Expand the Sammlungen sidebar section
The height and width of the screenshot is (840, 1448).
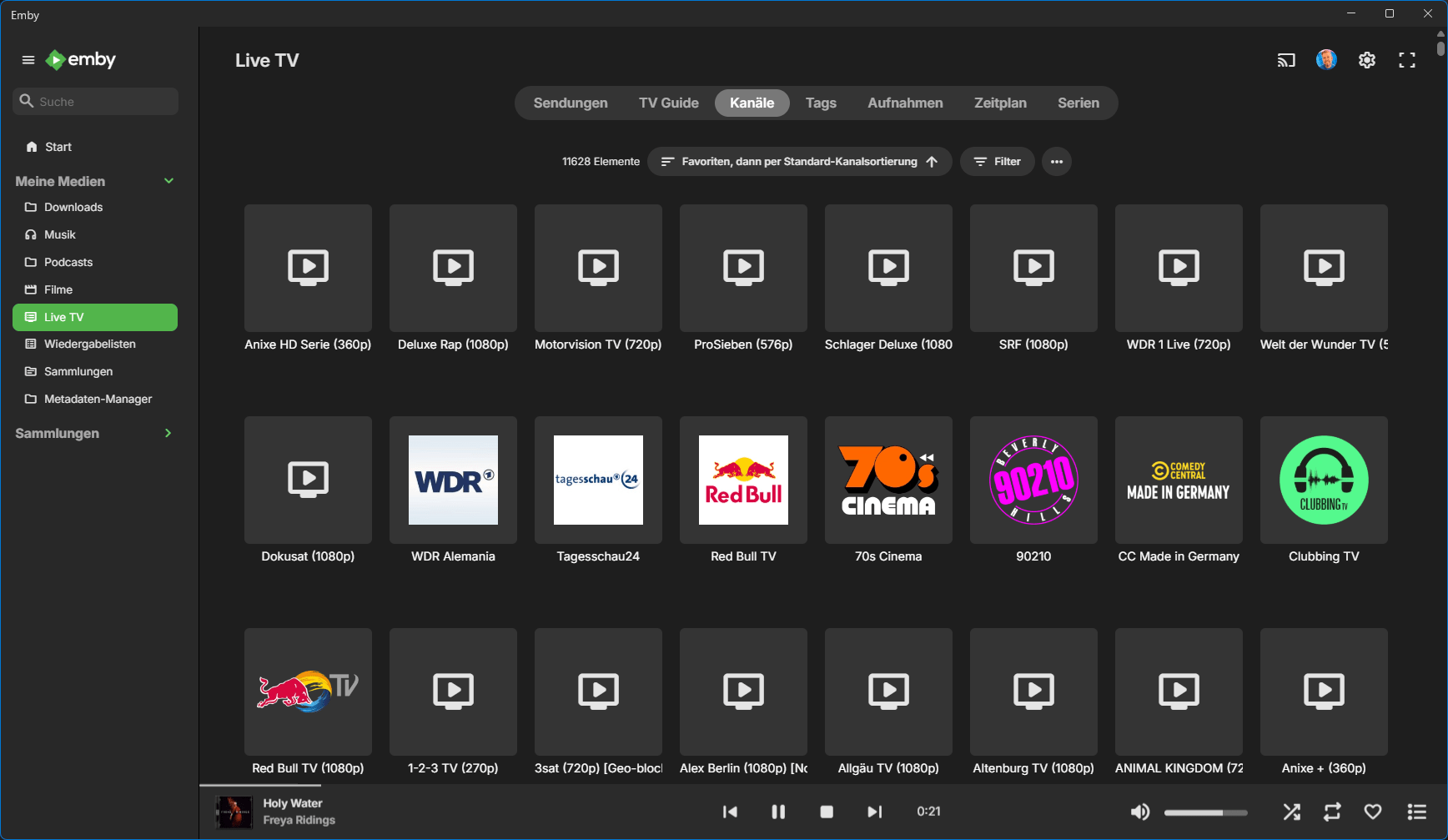(x=168, y=433)
